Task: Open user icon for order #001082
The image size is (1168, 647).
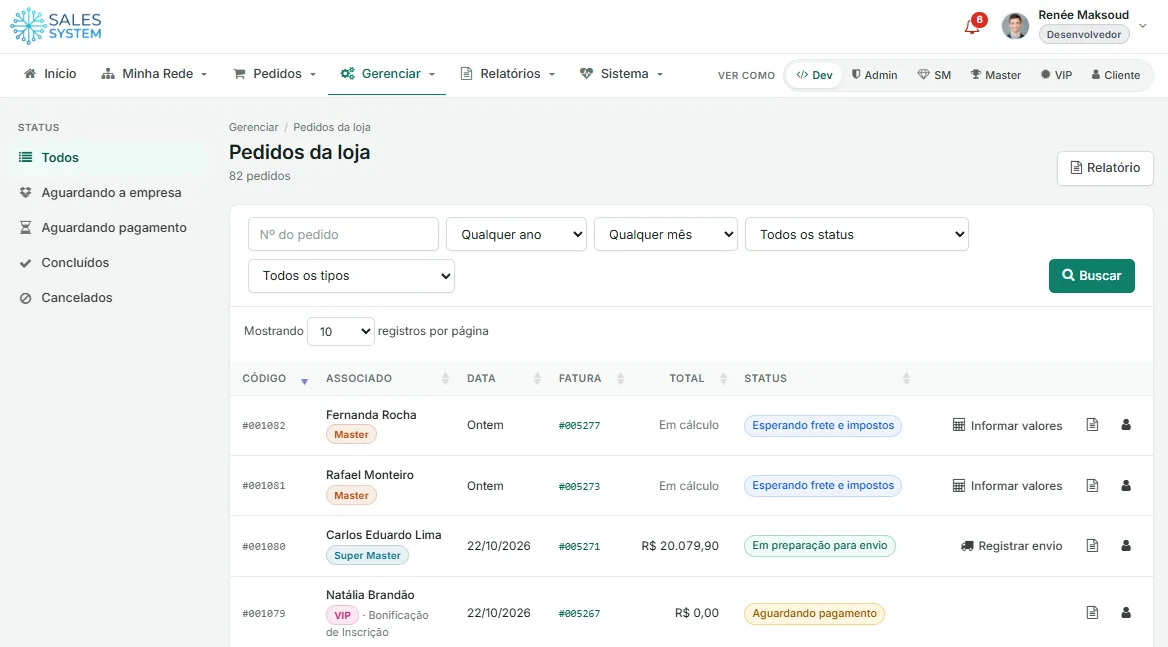Action: [1126, 425]
